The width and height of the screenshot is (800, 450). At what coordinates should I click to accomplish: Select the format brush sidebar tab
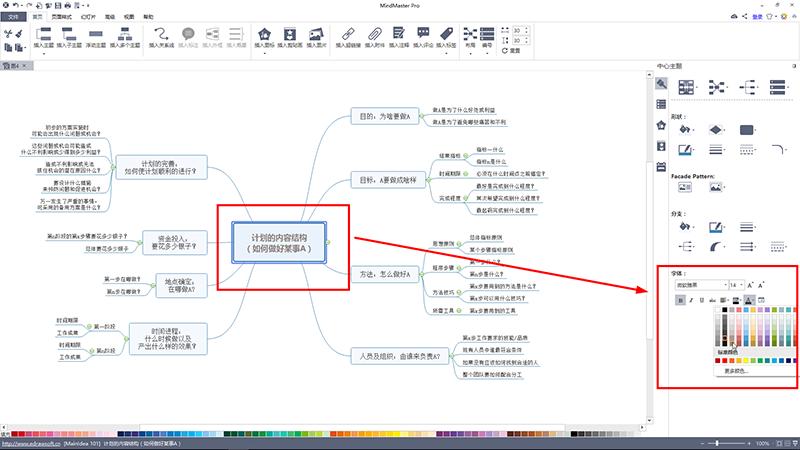coord(661,84)
